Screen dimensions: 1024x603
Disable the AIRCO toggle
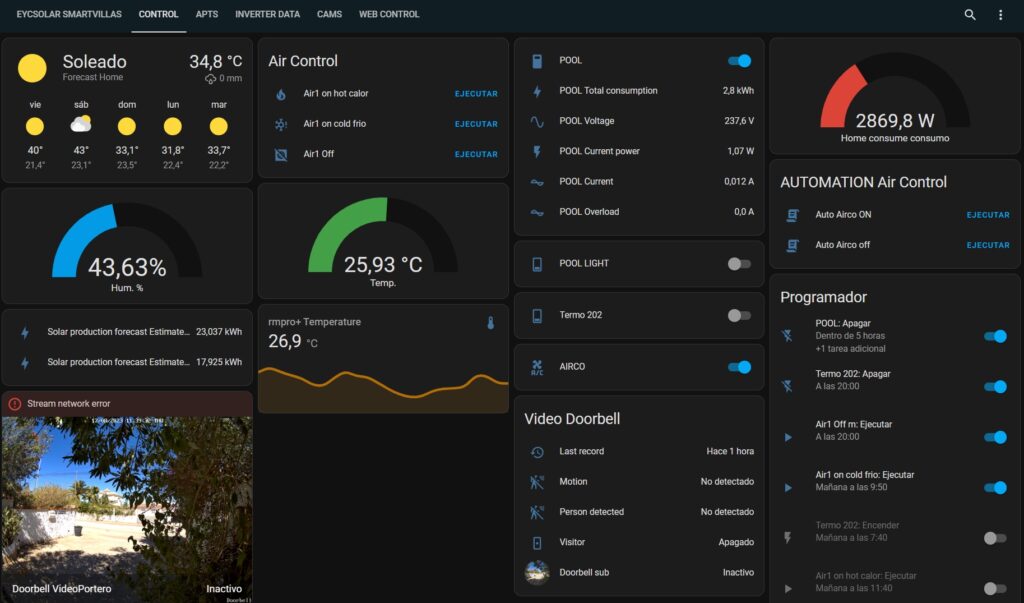pyautogui.click(x=739, y=367)
